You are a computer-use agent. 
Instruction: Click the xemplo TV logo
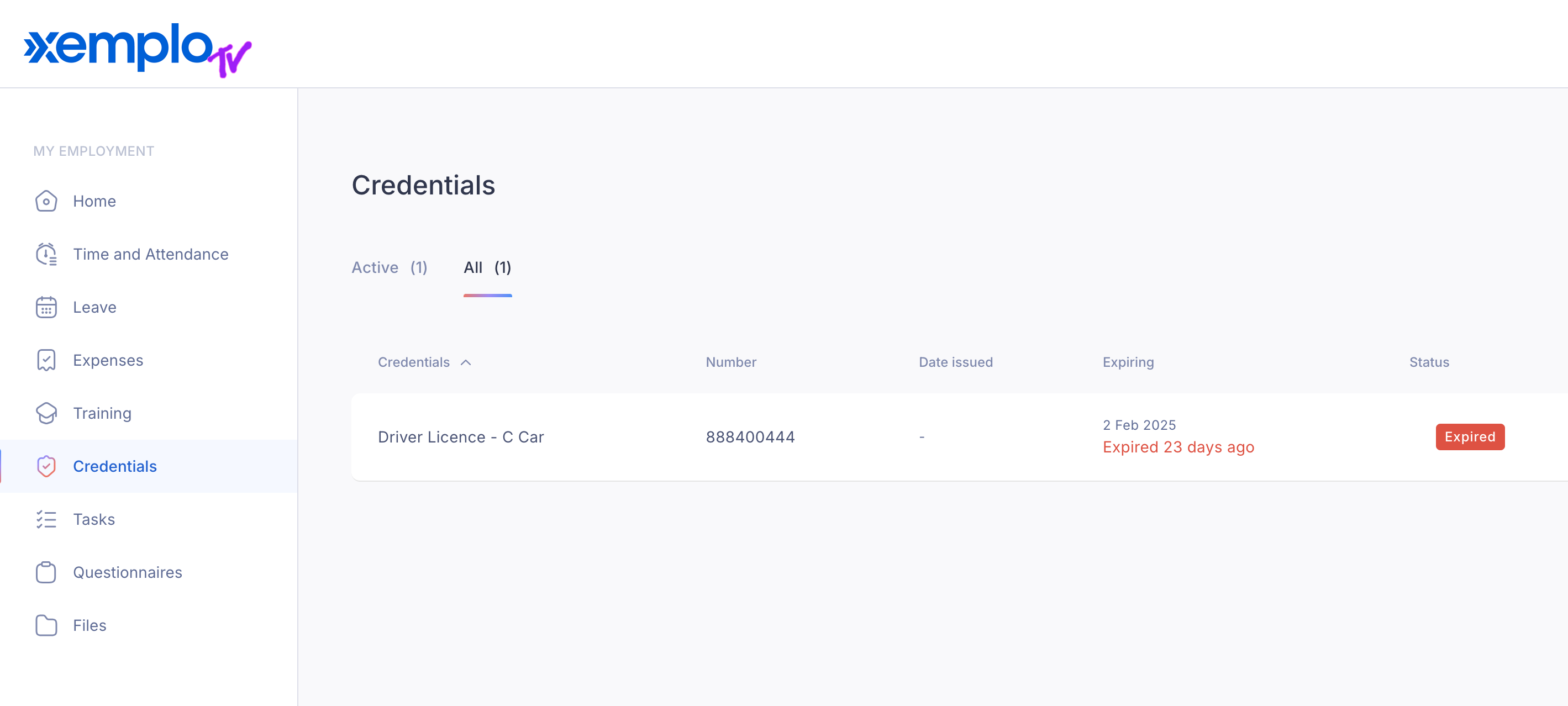[138, 50]
